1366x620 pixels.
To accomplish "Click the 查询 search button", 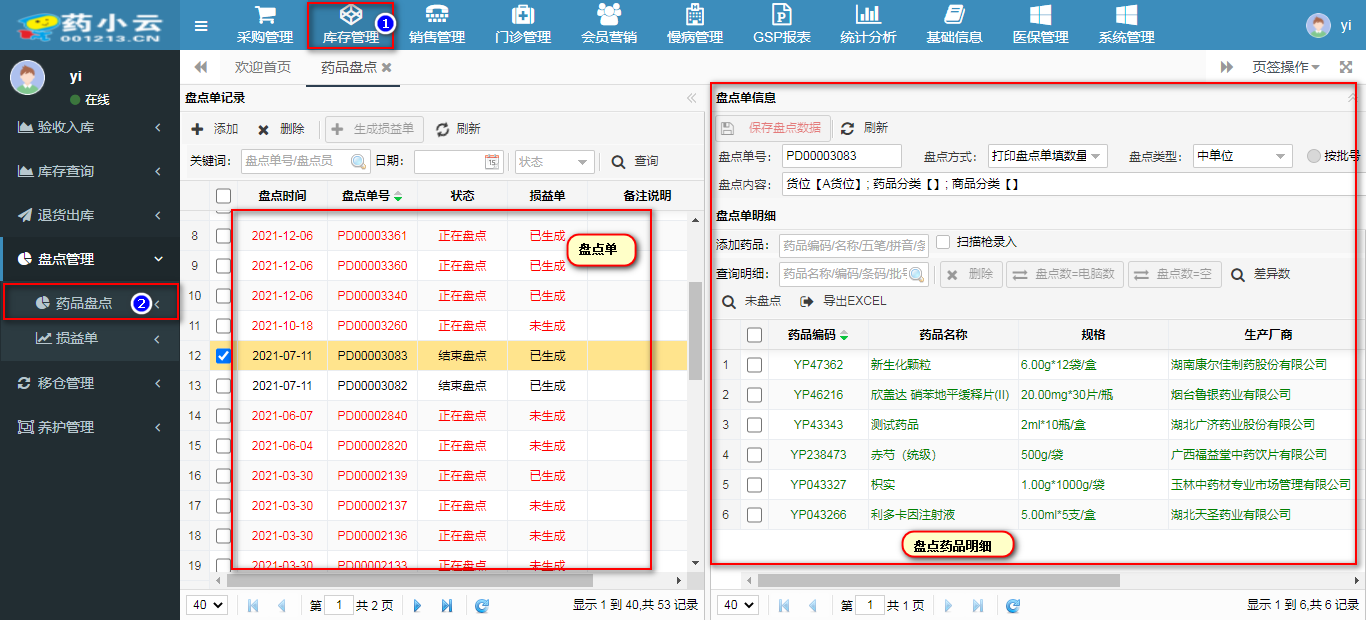I will tap(635, 161).
